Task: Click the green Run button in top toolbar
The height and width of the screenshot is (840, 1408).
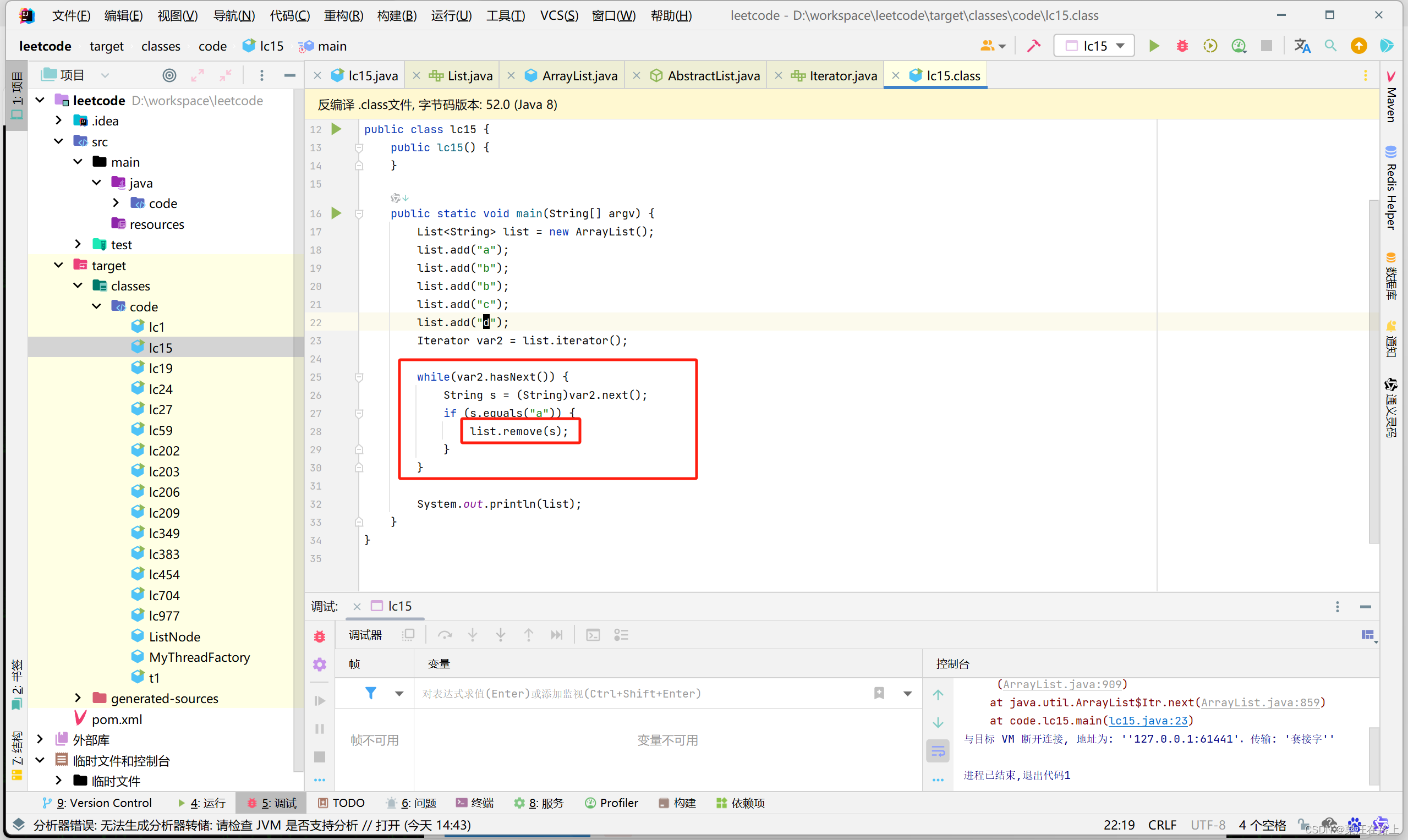Action: tap(1153, 46)
